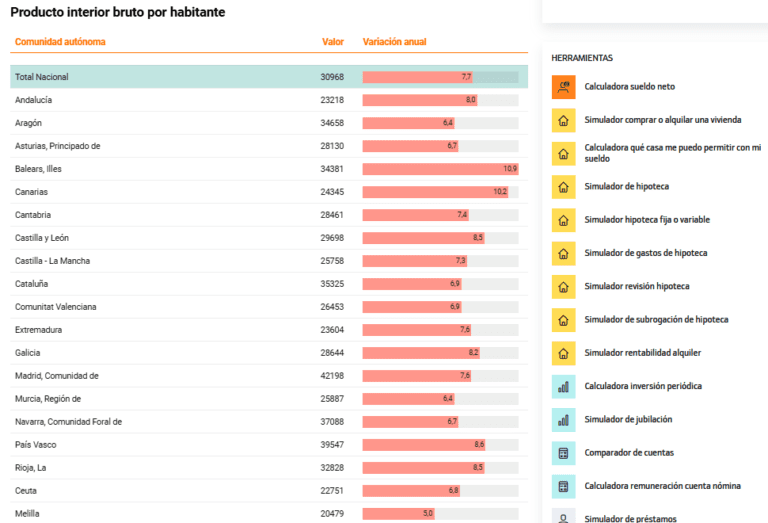Click the Balears variation bar showing 10,9
The height and width of the screenshot is (523, 768).
pos(440,169)
